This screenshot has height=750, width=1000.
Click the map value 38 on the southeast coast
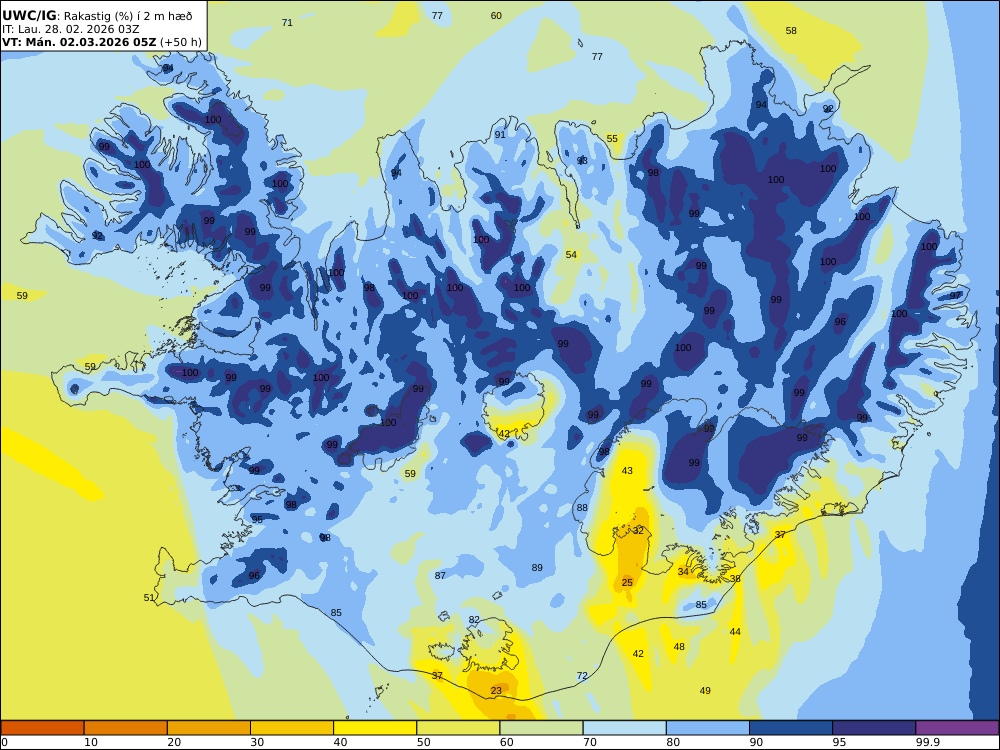click(735, 578)
